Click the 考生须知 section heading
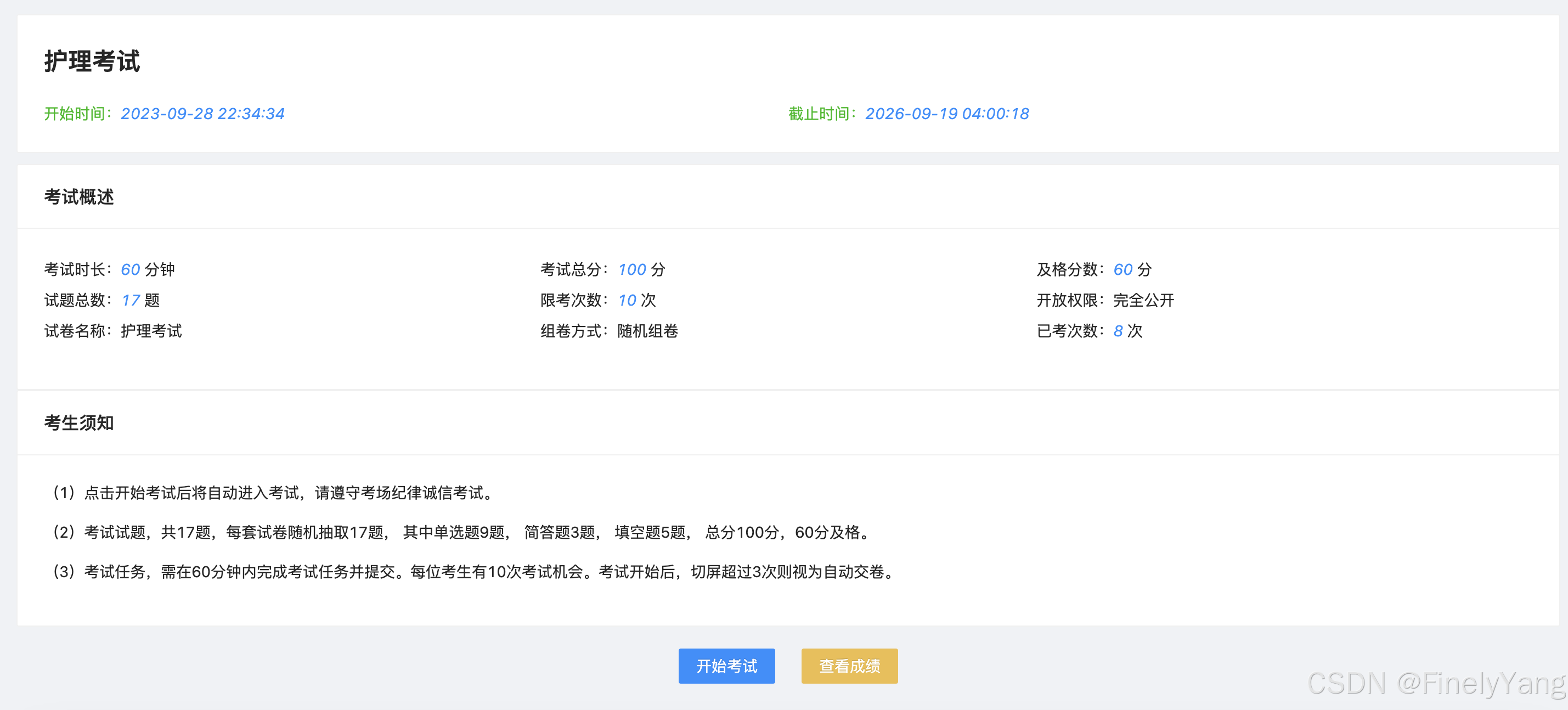 point(78,422)
